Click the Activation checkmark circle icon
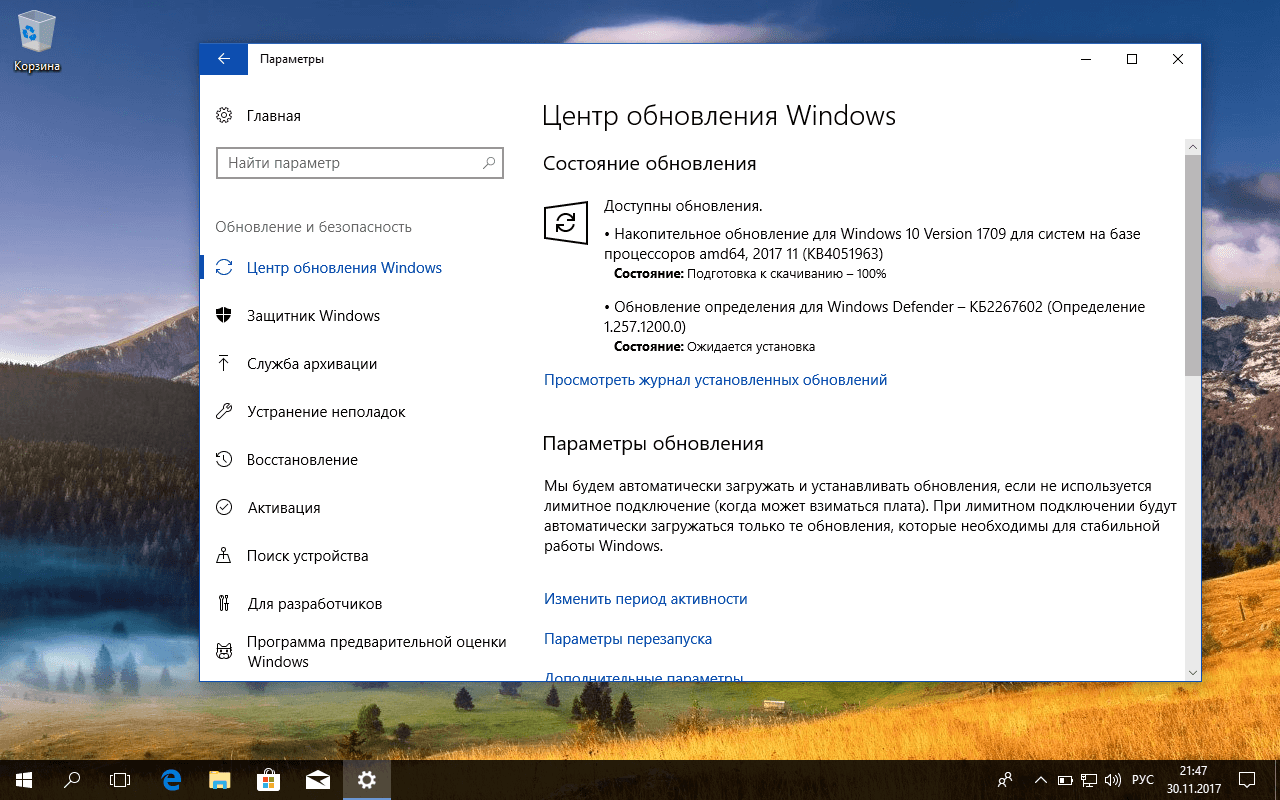 [x=224, y=508]
